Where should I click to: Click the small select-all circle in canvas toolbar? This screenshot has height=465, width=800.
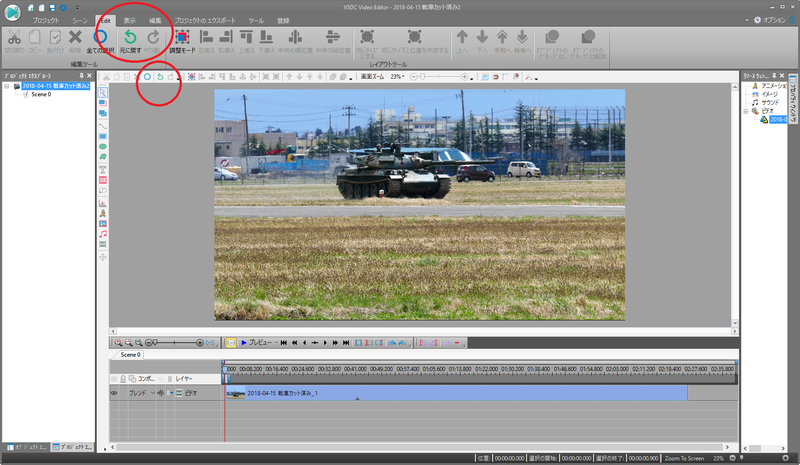point(147,77)
